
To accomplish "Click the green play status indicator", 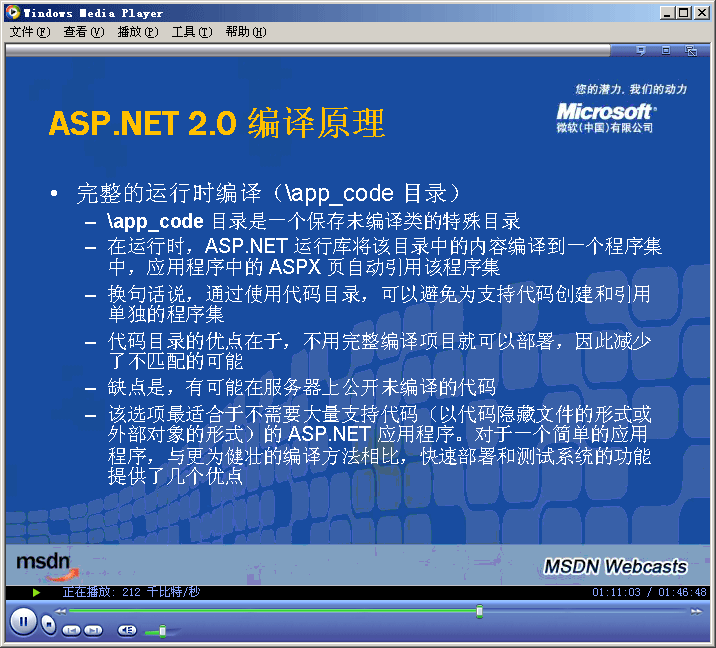I will 36,593.
